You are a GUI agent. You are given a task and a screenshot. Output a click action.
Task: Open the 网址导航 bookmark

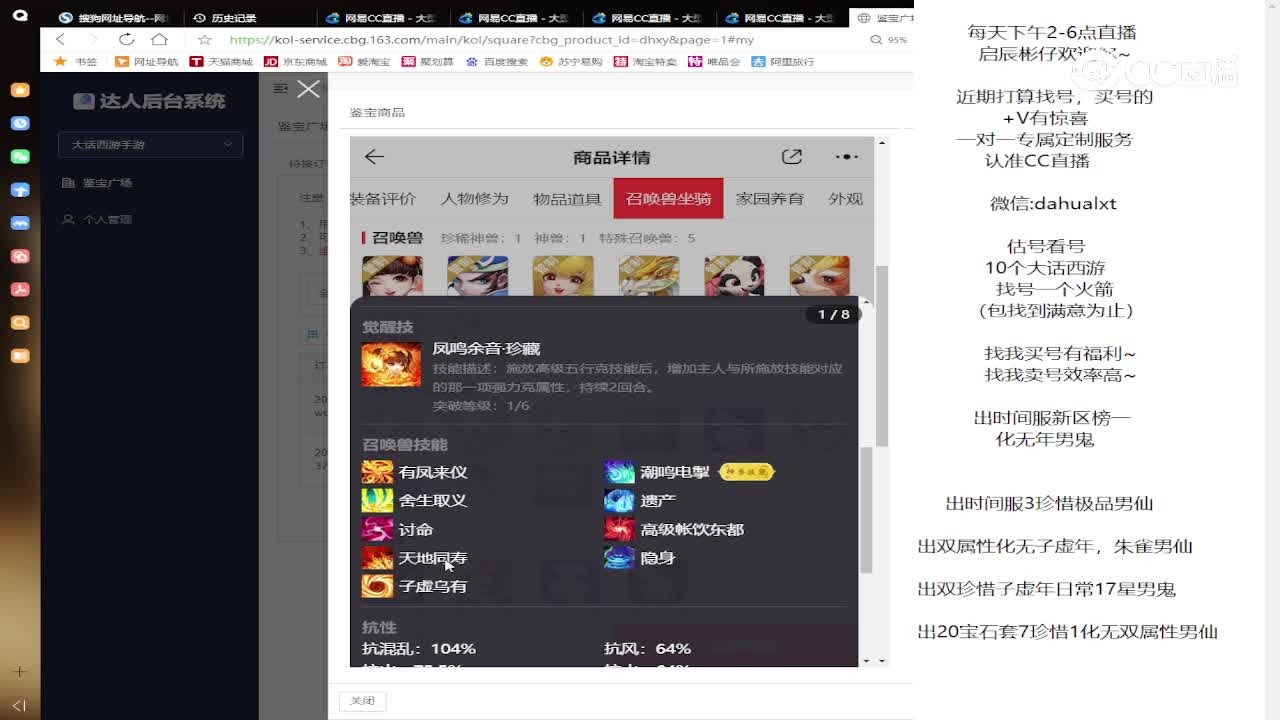(147, 62)
